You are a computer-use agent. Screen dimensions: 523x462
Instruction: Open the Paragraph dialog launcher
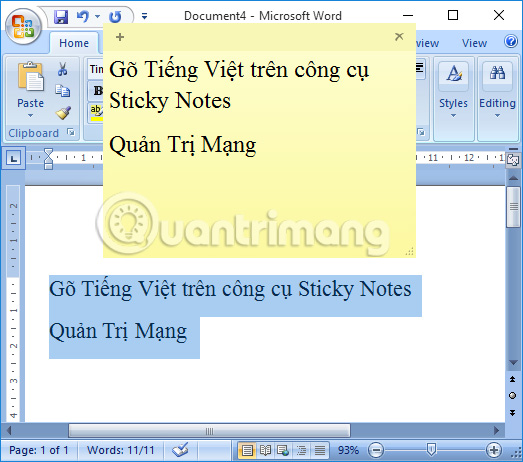pos(421,132)
